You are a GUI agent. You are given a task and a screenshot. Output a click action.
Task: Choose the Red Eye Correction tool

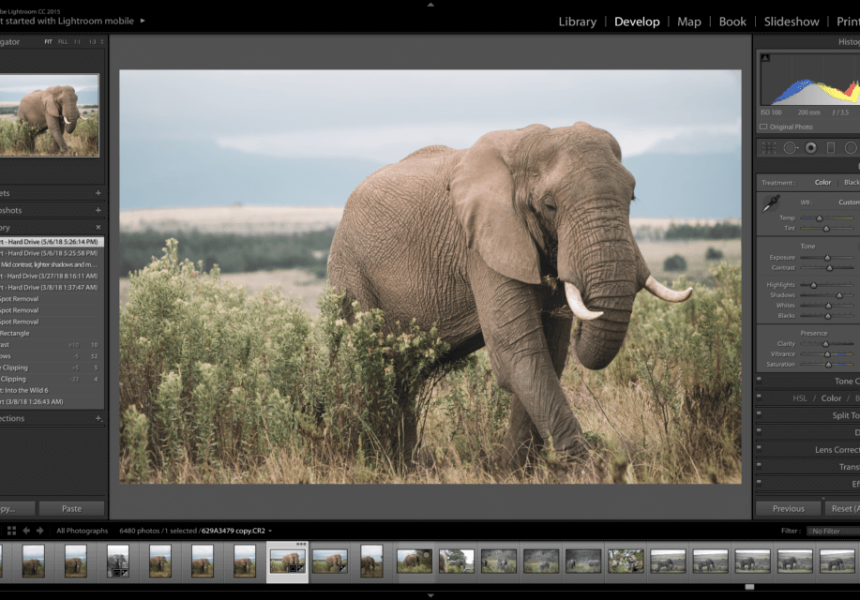pos(810,148)
